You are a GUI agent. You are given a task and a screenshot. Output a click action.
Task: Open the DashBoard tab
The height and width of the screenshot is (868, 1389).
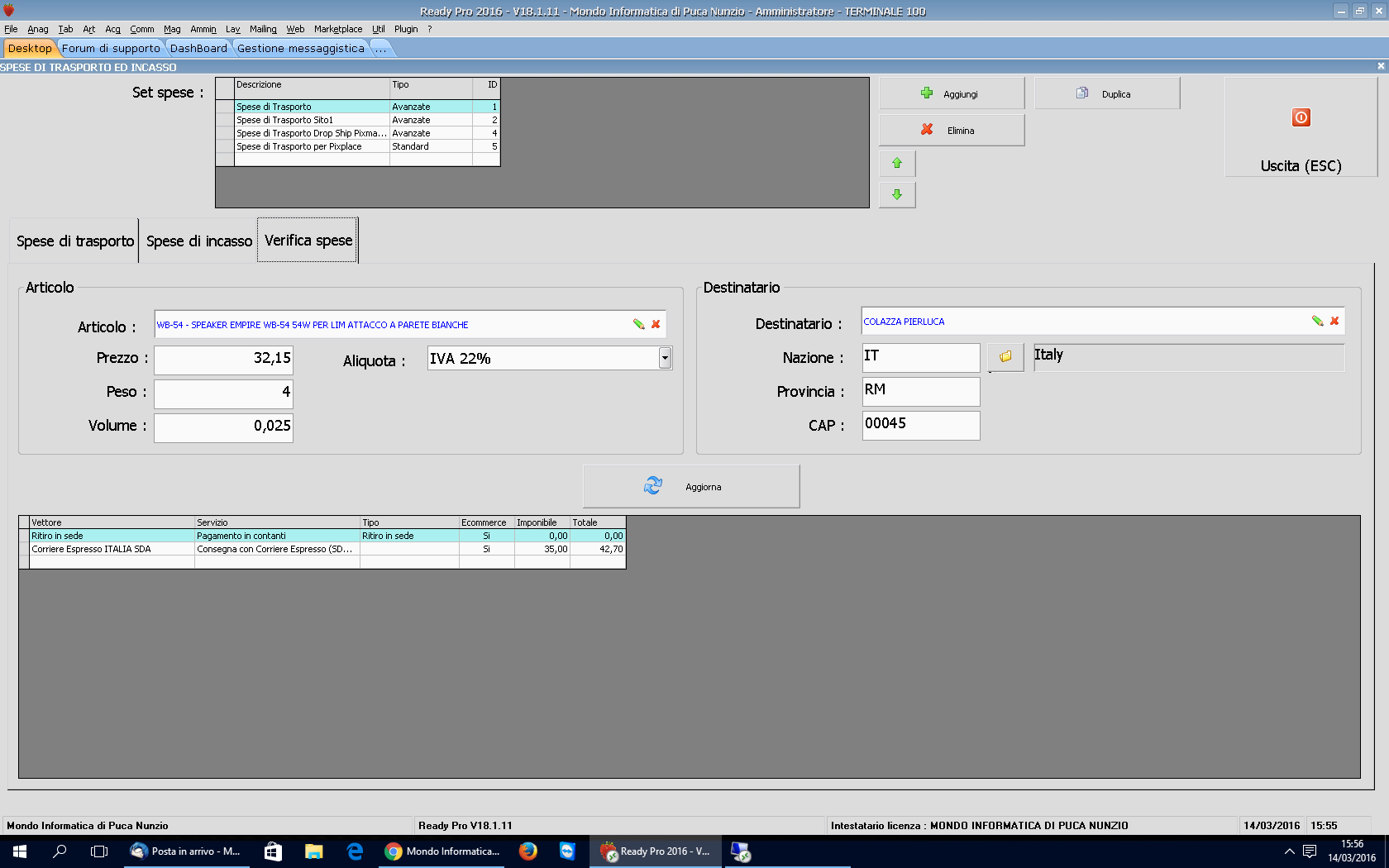coord(198,48)
